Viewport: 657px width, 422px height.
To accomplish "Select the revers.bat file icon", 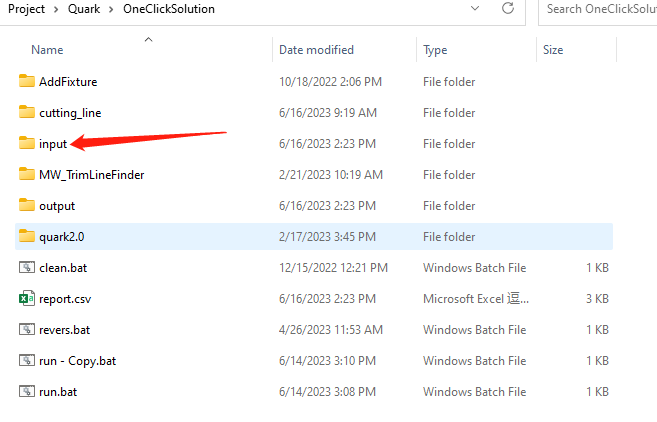I will click(x=27, y=330).
